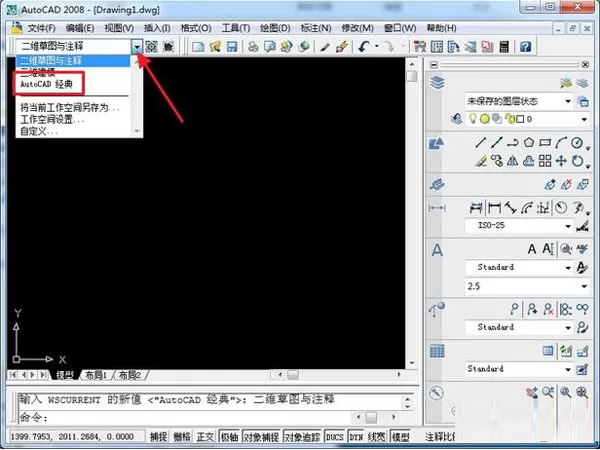
Task: Choose 自定义... in workspace list
Action: pos(39,131)
